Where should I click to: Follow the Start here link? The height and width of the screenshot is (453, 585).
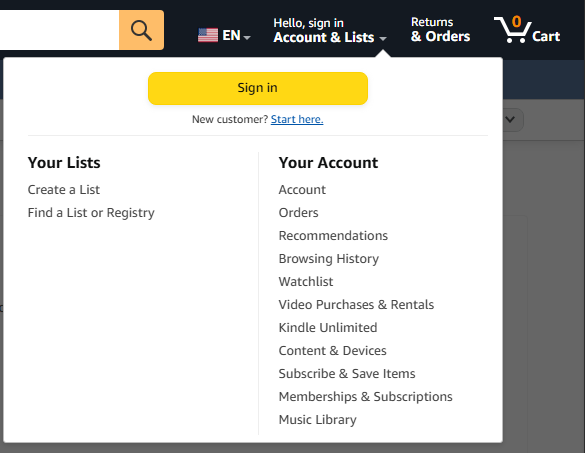(297, 119)
